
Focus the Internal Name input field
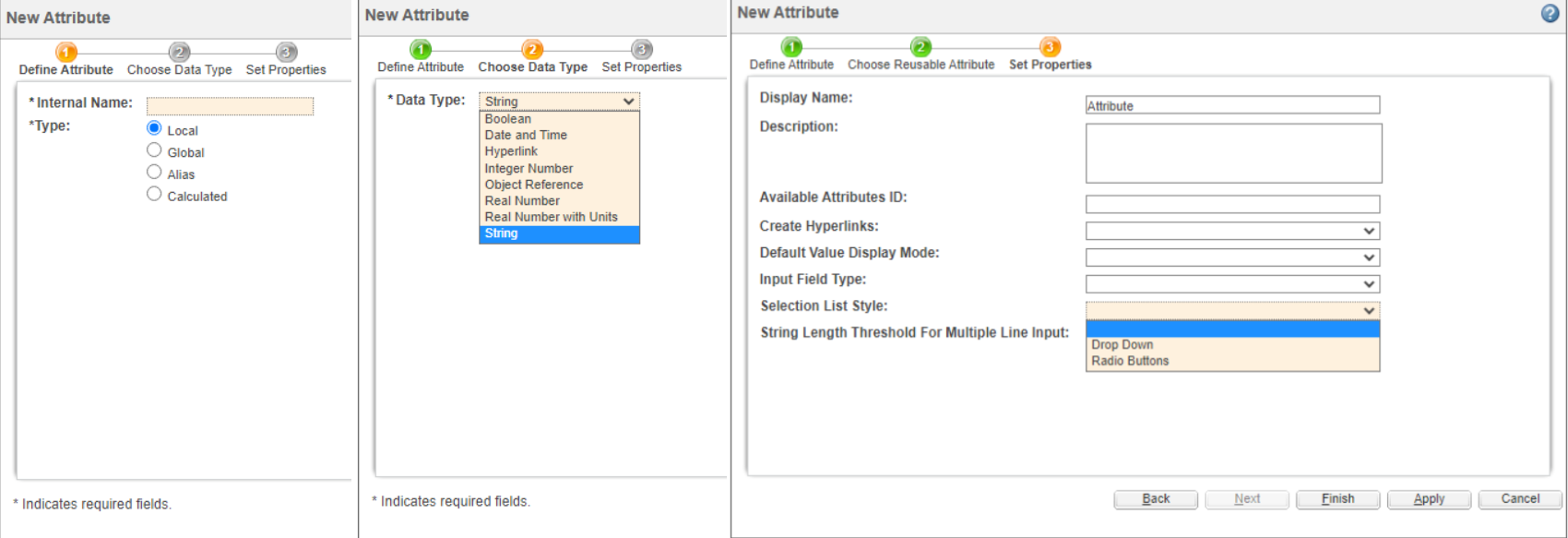pos(230,106)
